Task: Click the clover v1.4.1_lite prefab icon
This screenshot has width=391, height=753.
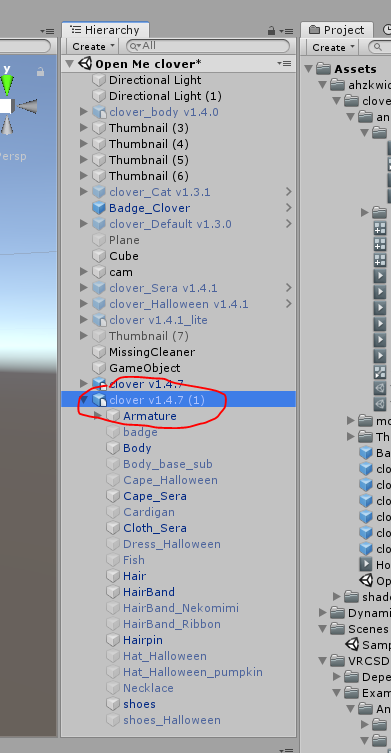Action: click(99, 320)
